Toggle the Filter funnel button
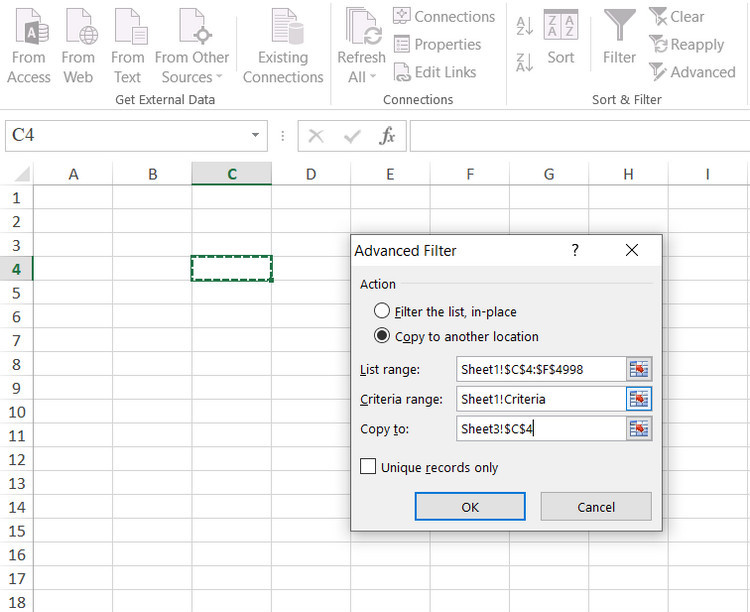 click(x=619, y=37)
